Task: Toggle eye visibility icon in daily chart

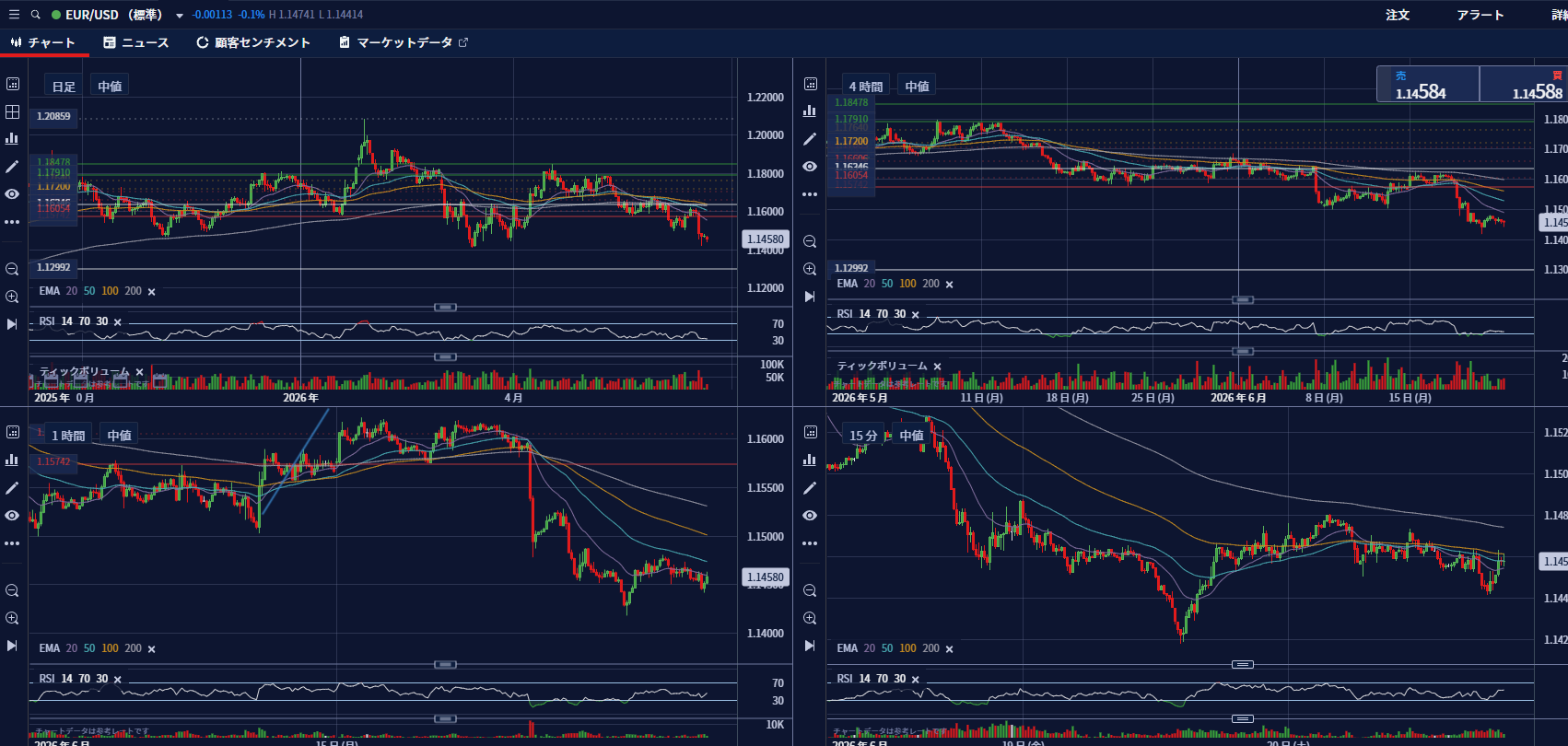Action: (12, 194)
